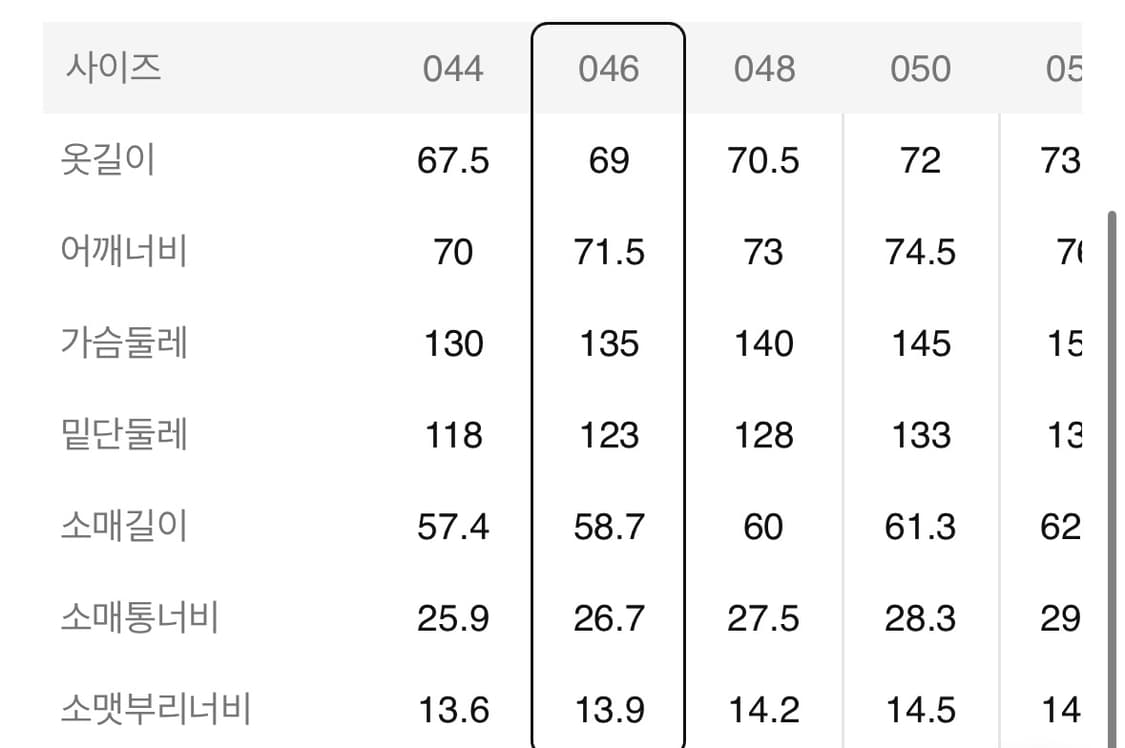Screen dimensions: 1125x748
Task: Click the 133 hem circumference value
Action: (920, 435)
